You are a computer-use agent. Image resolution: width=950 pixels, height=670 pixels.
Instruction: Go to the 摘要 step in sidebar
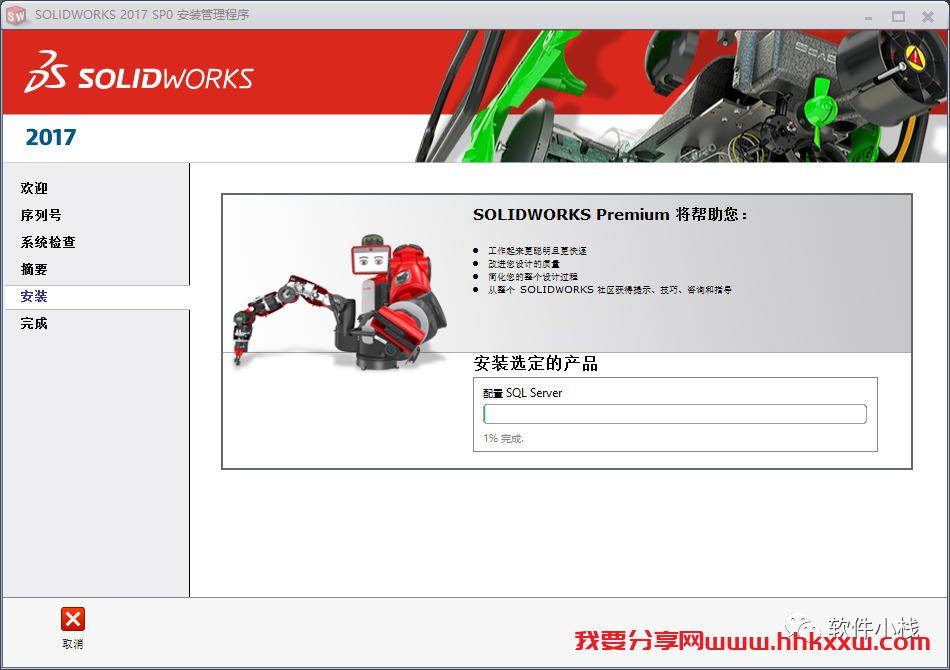(x=34, y=269)
